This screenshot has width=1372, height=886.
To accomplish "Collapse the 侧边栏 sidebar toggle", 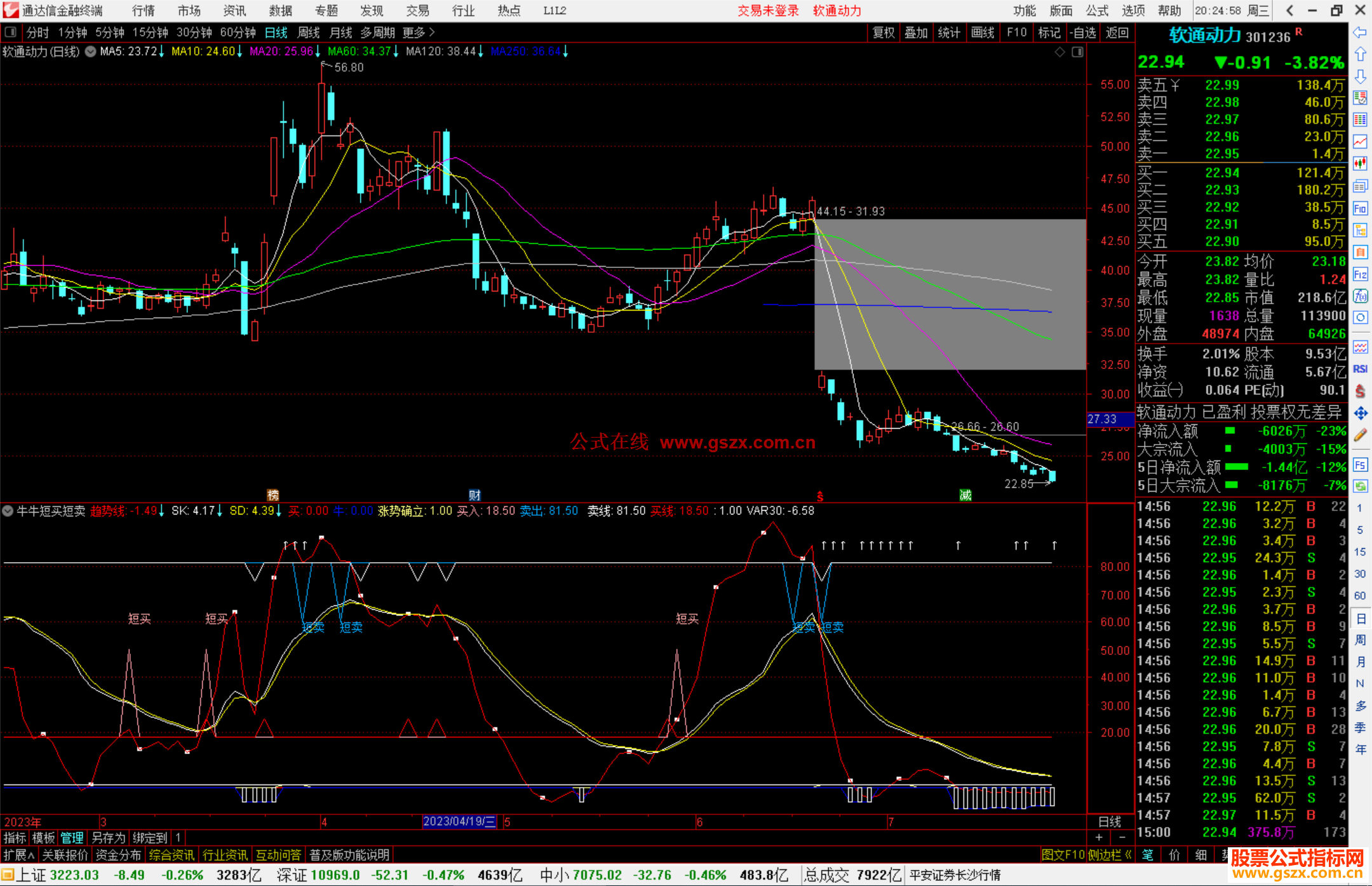I will point(1109,855).
